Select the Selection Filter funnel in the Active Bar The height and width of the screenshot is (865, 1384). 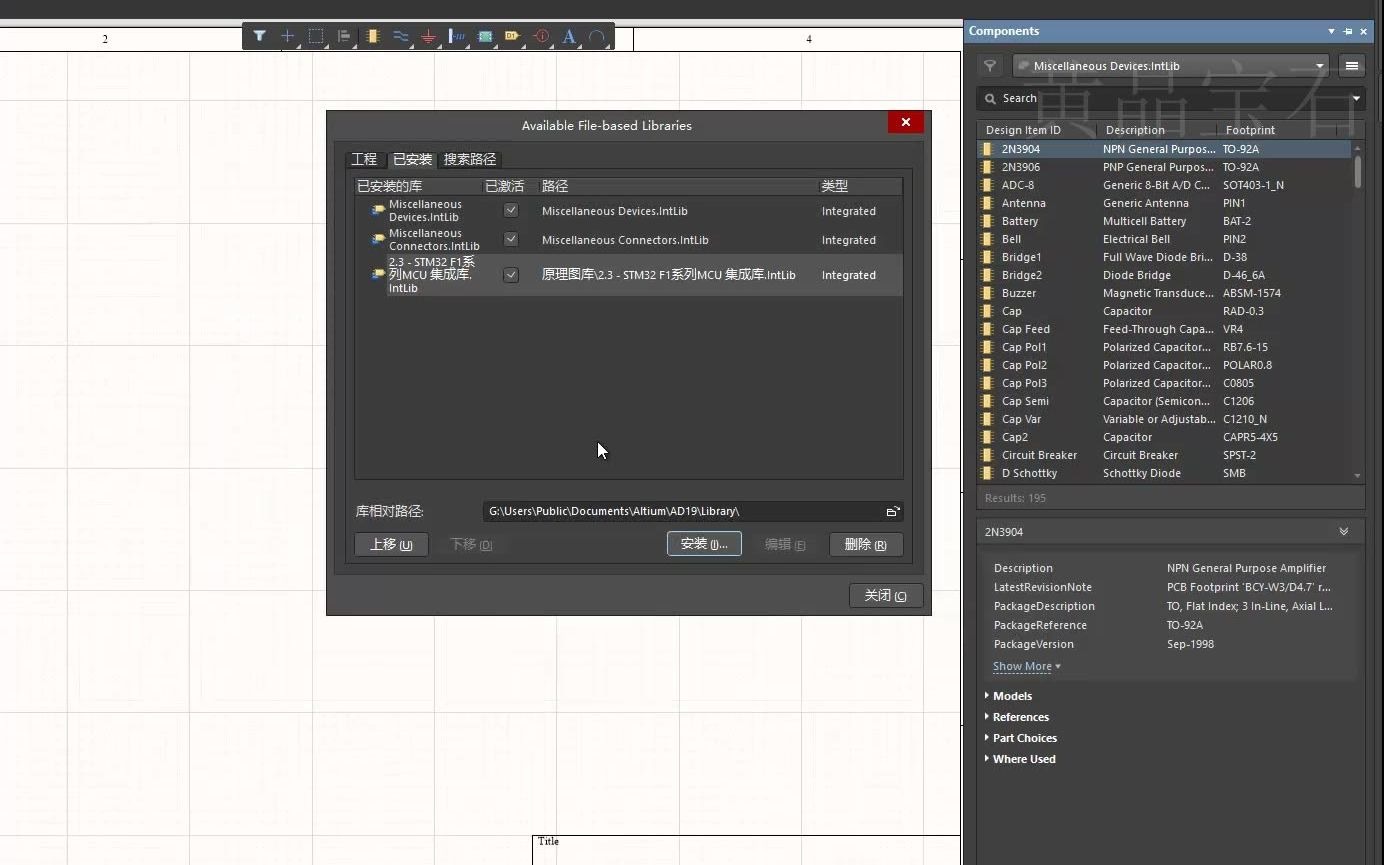click(x=259, y=36)
